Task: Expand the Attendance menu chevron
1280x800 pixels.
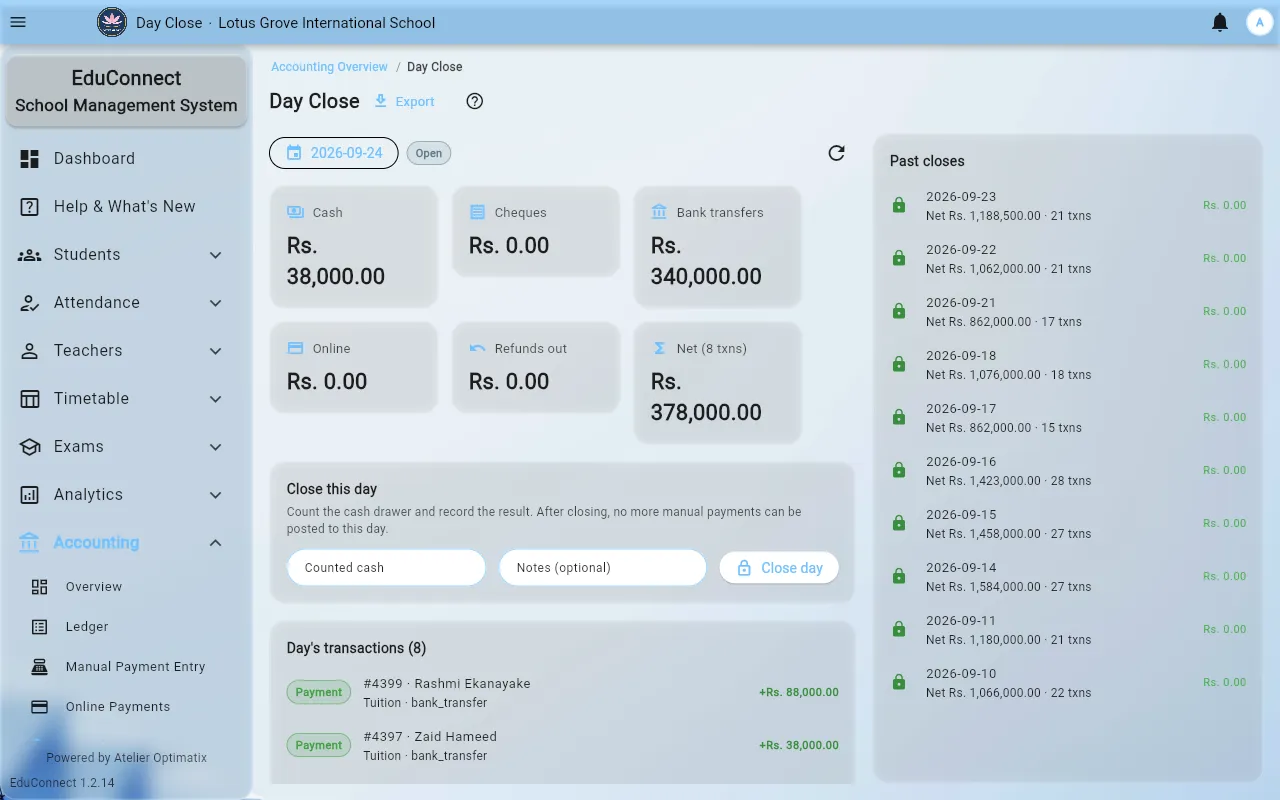Action: 216,302
